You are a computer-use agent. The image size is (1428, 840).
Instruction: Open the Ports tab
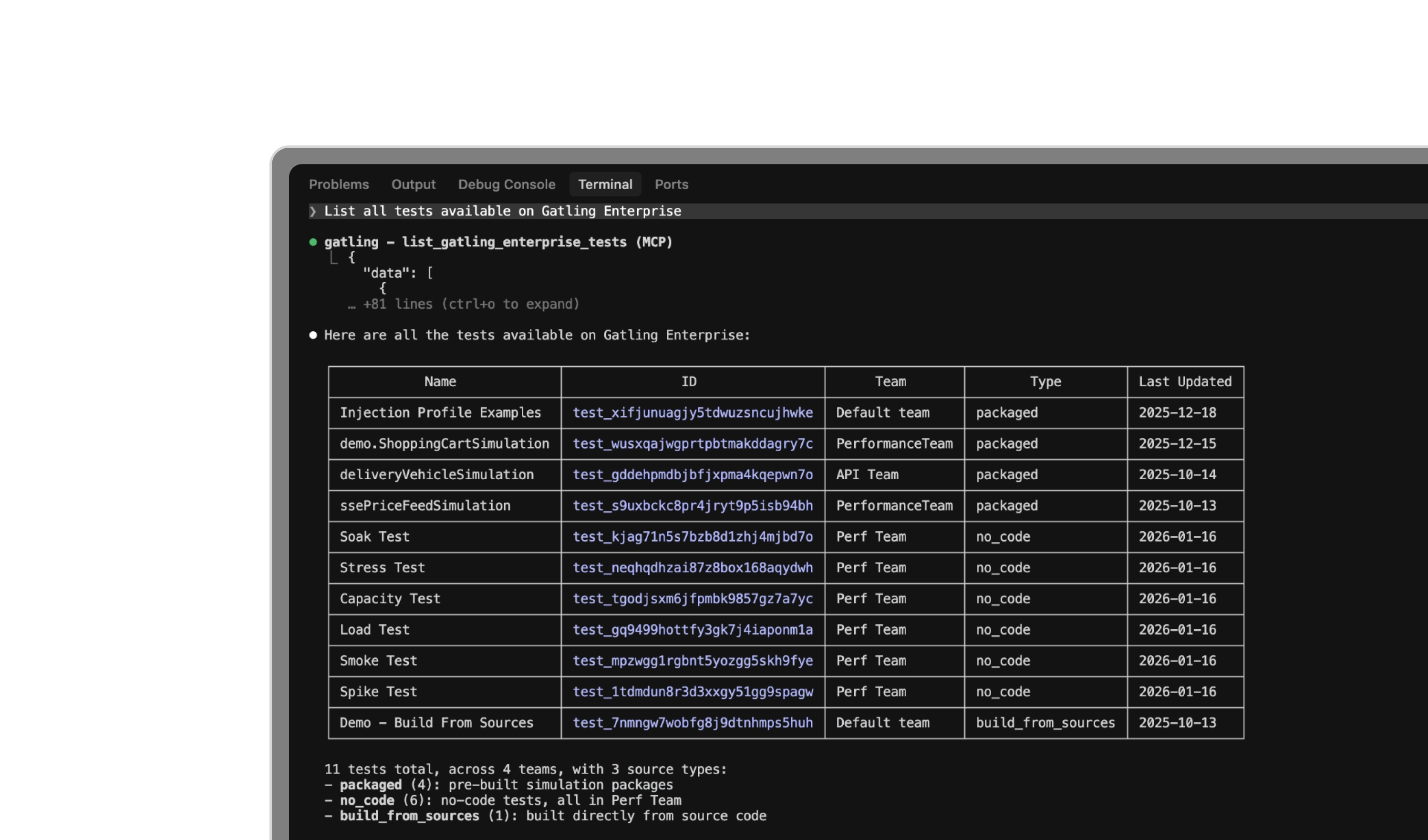click(671, 184)
